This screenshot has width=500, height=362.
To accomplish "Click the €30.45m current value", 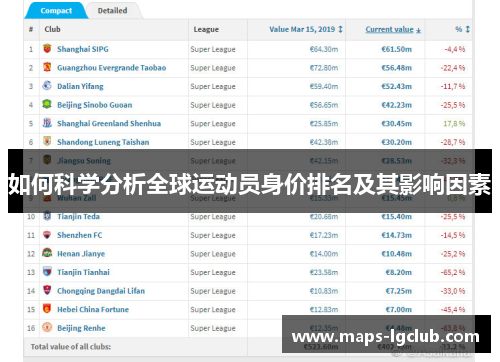I will click(x=397, y=124).
